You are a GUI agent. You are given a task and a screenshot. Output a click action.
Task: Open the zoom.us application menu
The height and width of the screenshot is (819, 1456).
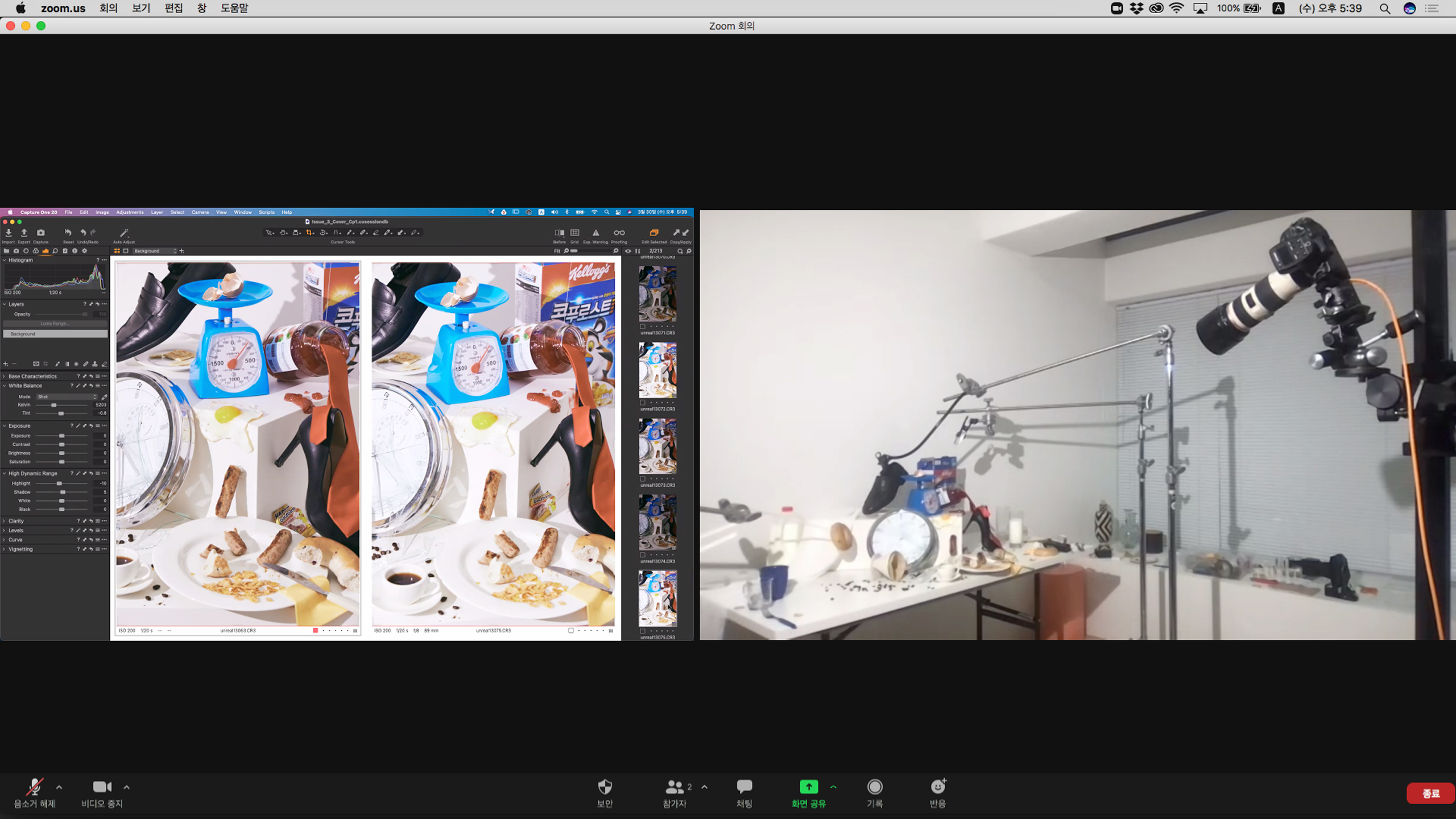click(63, 8)
